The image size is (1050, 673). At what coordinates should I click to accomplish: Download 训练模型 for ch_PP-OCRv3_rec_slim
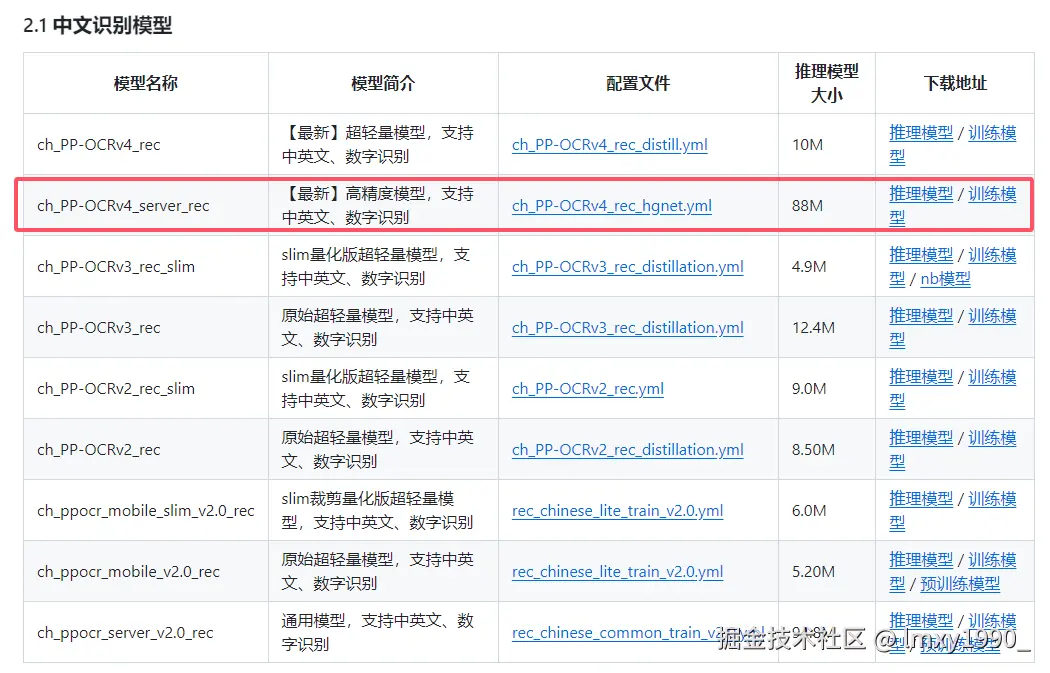[x=992, y=254]
